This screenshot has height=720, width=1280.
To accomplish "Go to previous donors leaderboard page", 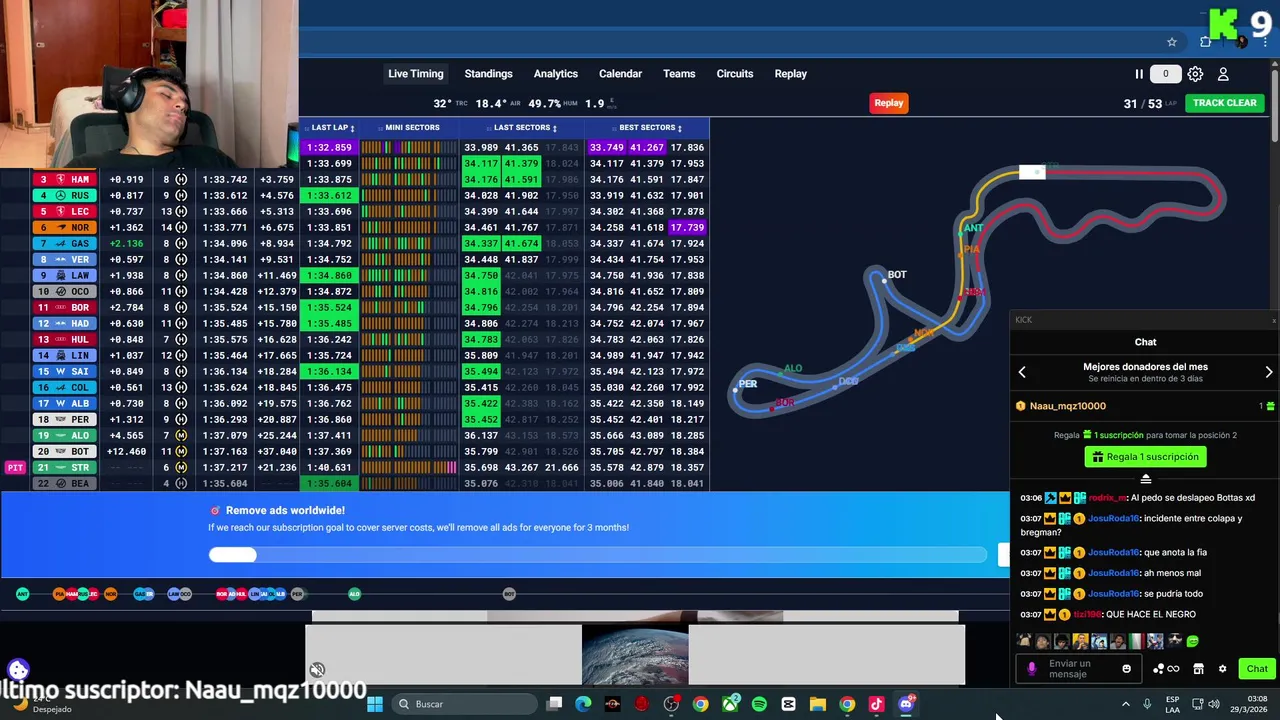I will click(1022, 372).
